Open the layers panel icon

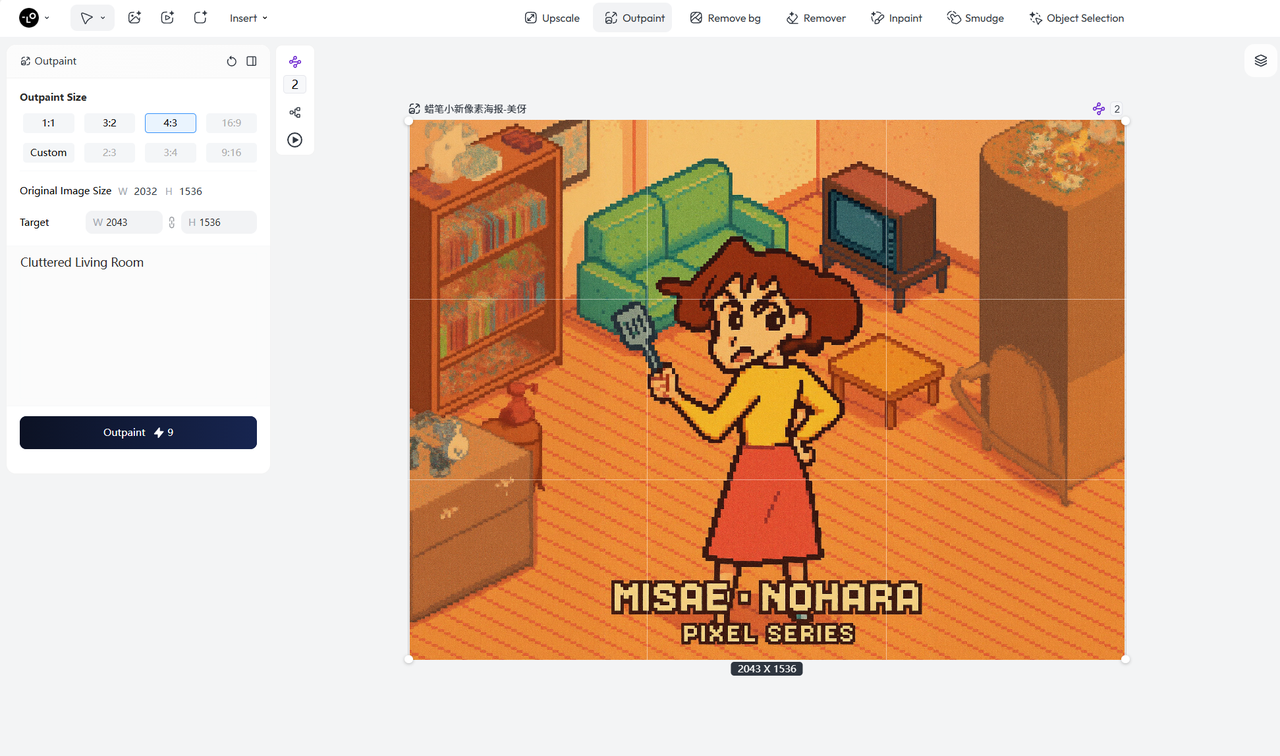1260,61
